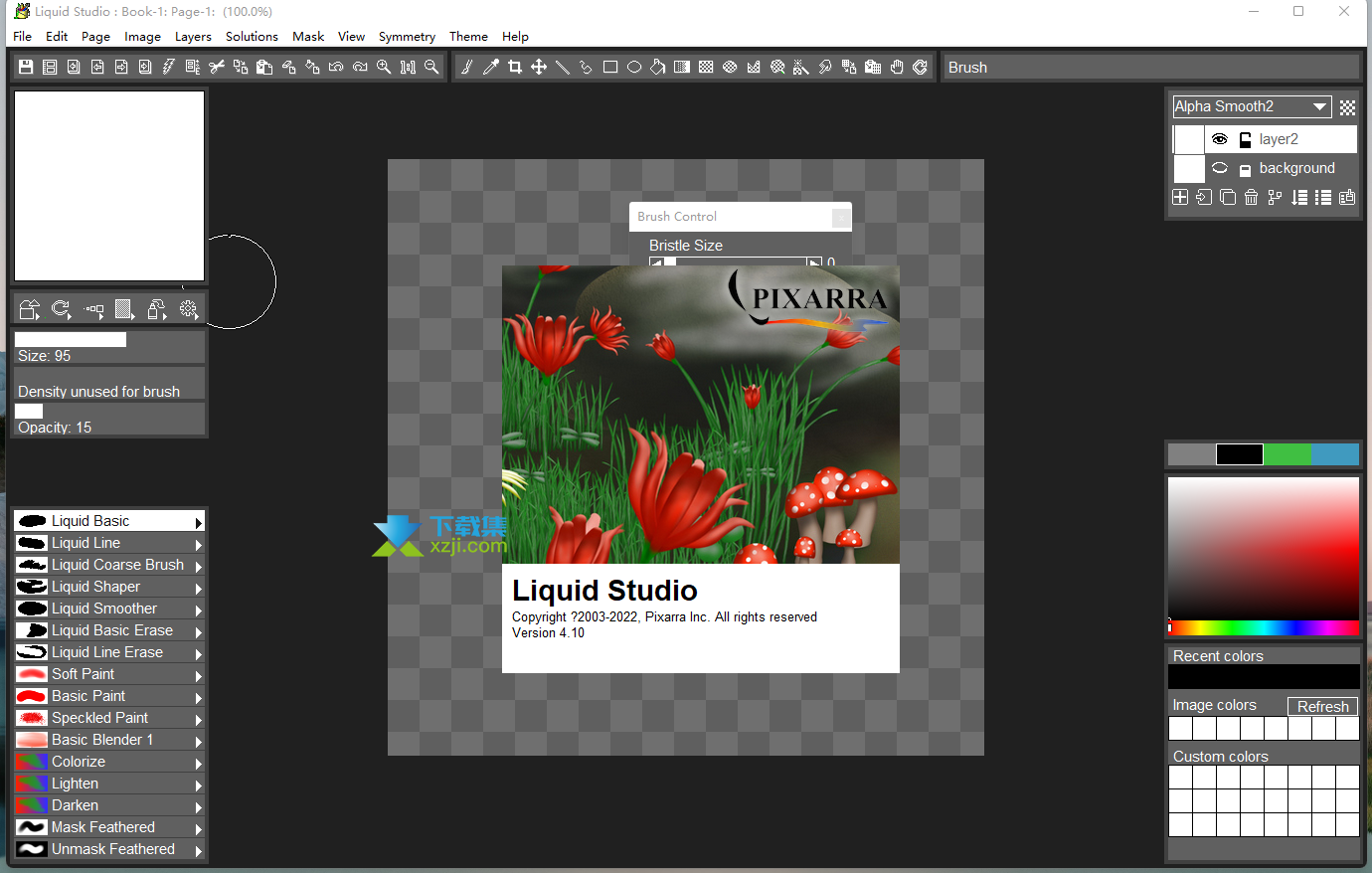Screen dimensions: 1372x873
Task: Select the Brush tool icon
Action: tap(467, 67)
